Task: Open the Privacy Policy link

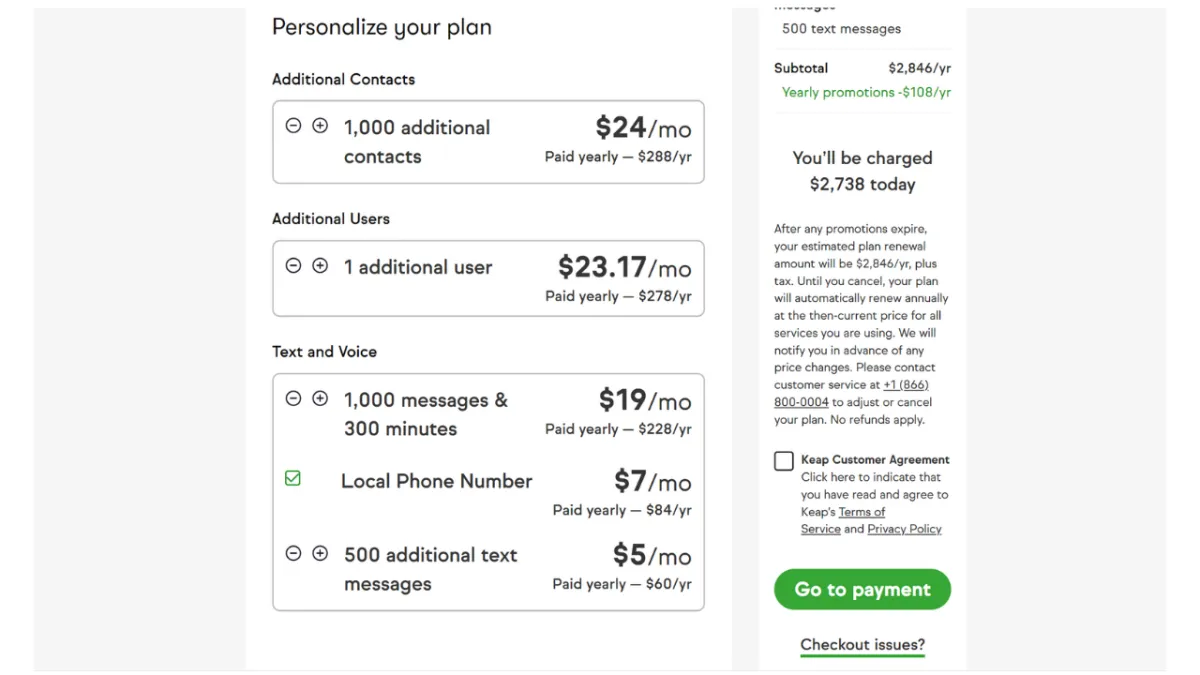Action: pyautogui.click(x=904, y=529)
